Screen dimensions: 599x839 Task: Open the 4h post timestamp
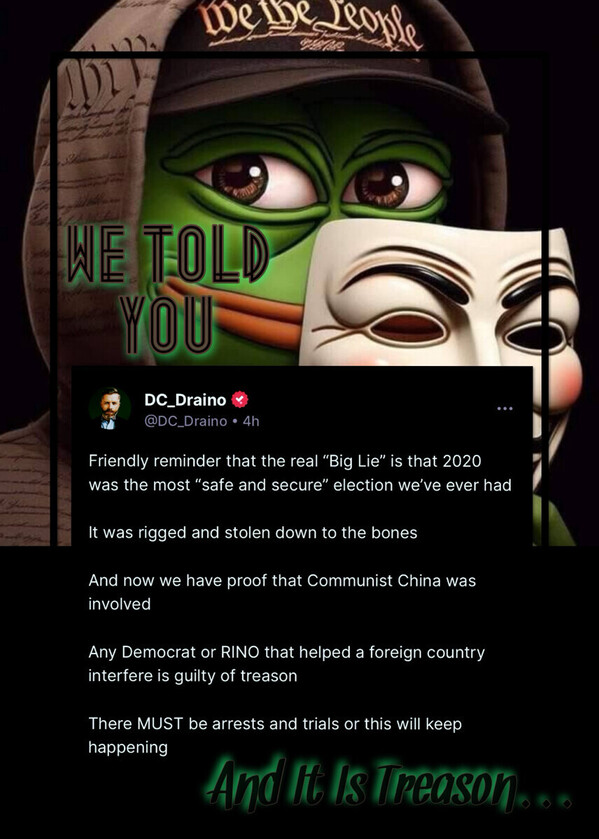(251, 421)
